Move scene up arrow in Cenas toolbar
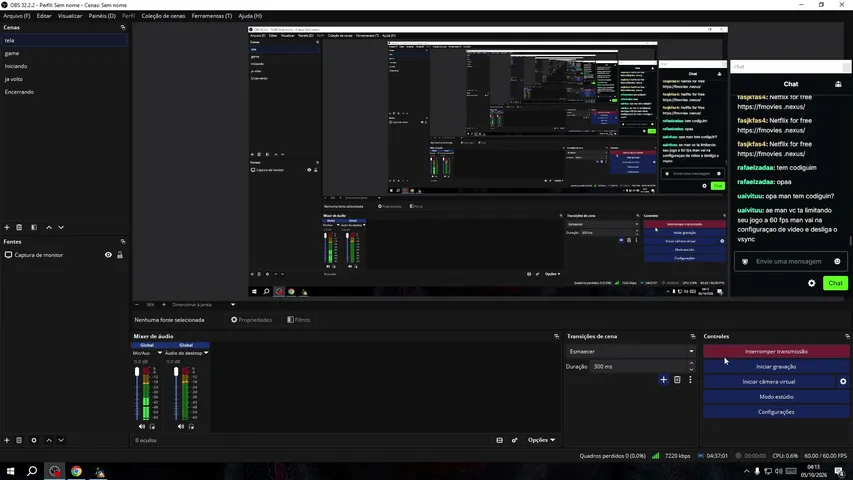Image resolution: width=853 pixels, height=480 pixels. tap(49, 227)
